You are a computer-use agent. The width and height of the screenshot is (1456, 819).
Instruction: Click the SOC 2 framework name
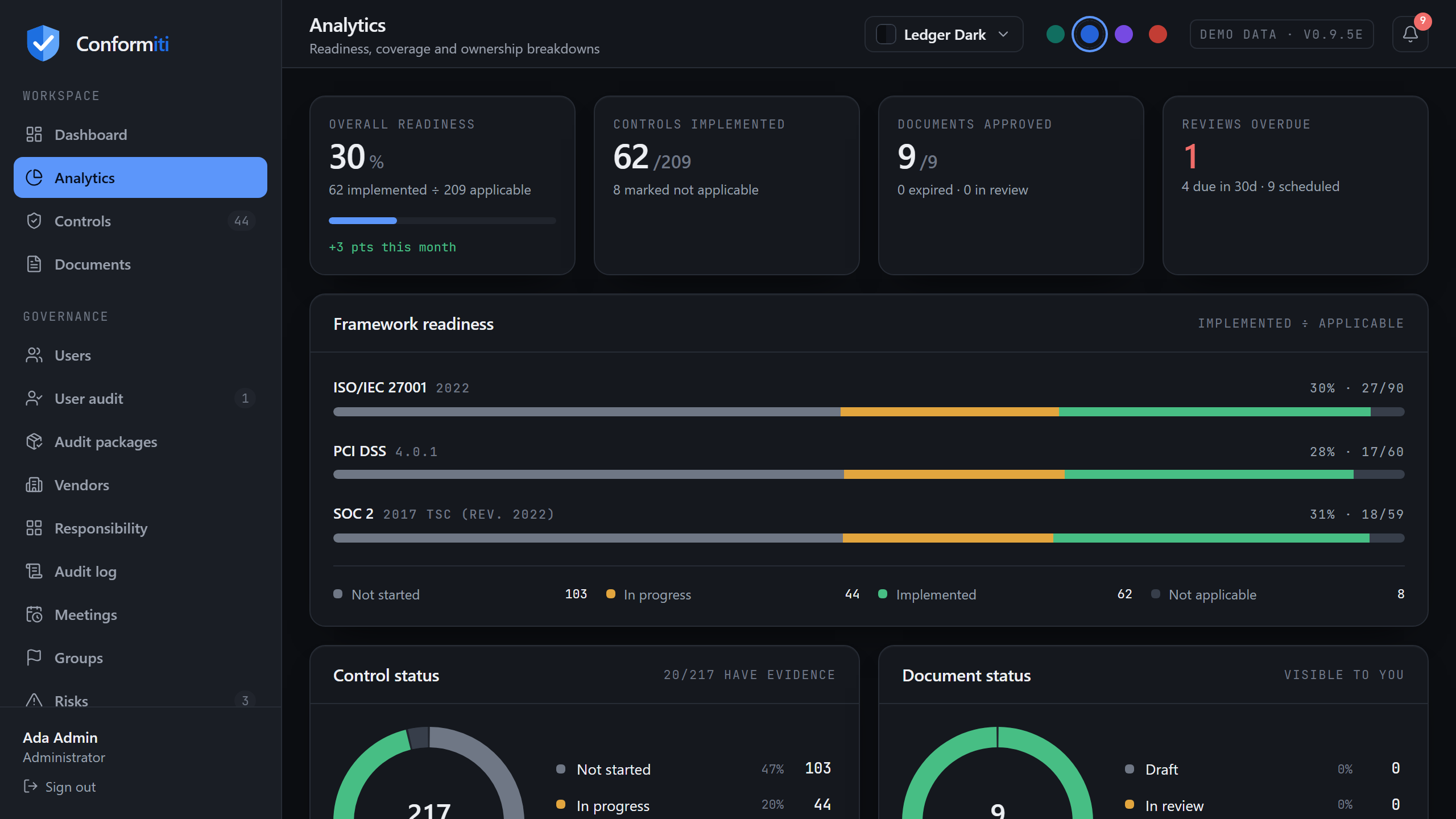pos(353,514)
